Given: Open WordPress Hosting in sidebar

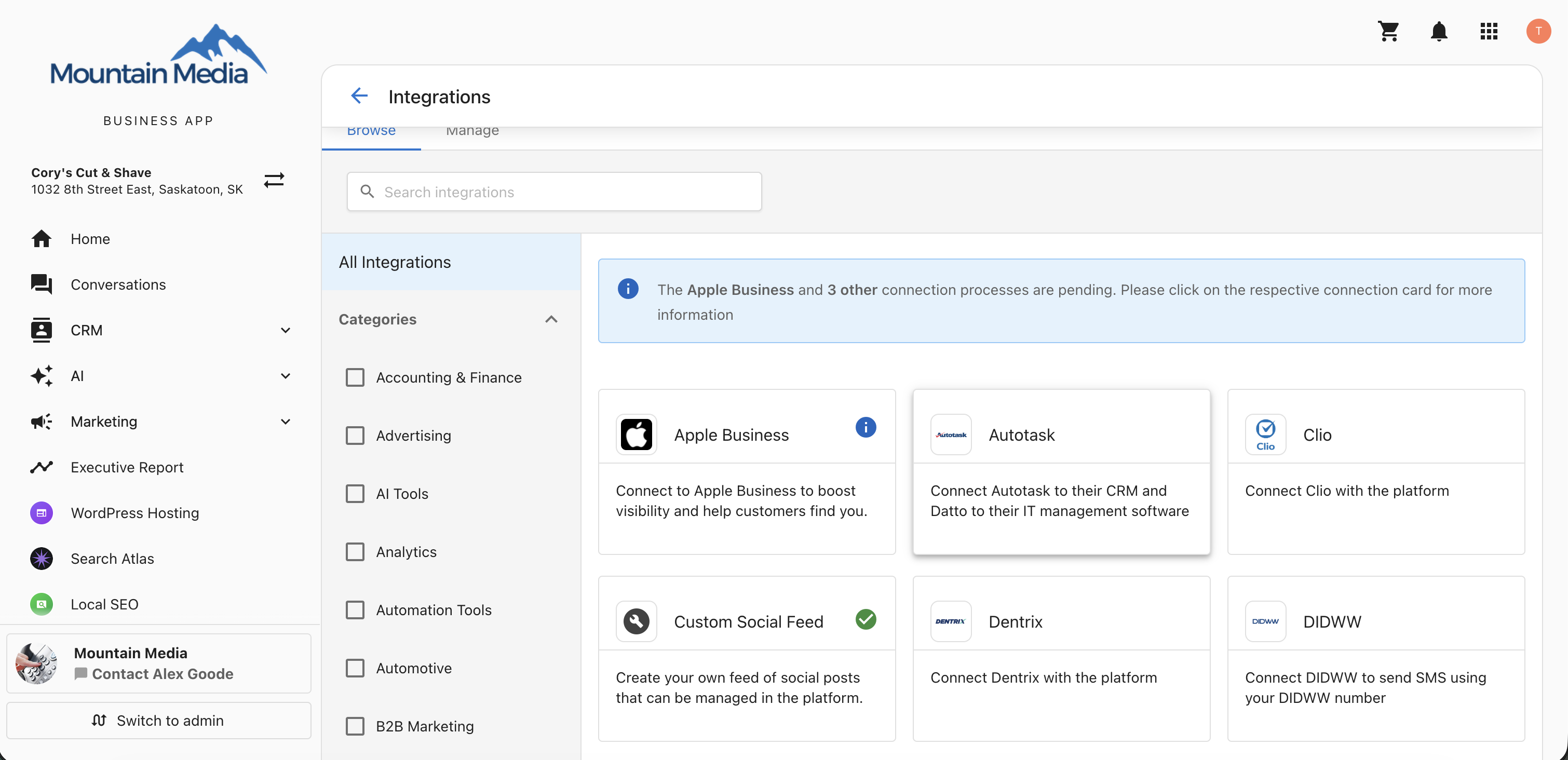Looking at the screenshot, I should point(134,512).
